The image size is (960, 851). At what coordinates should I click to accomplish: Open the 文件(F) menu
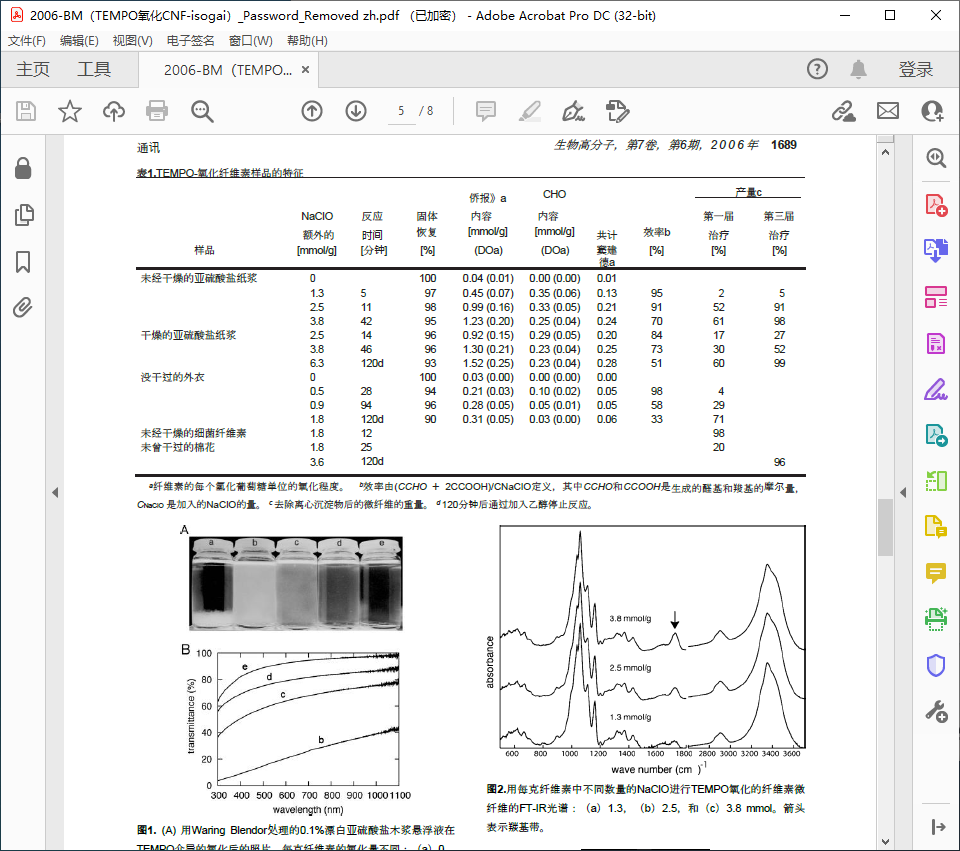point(26,41)
